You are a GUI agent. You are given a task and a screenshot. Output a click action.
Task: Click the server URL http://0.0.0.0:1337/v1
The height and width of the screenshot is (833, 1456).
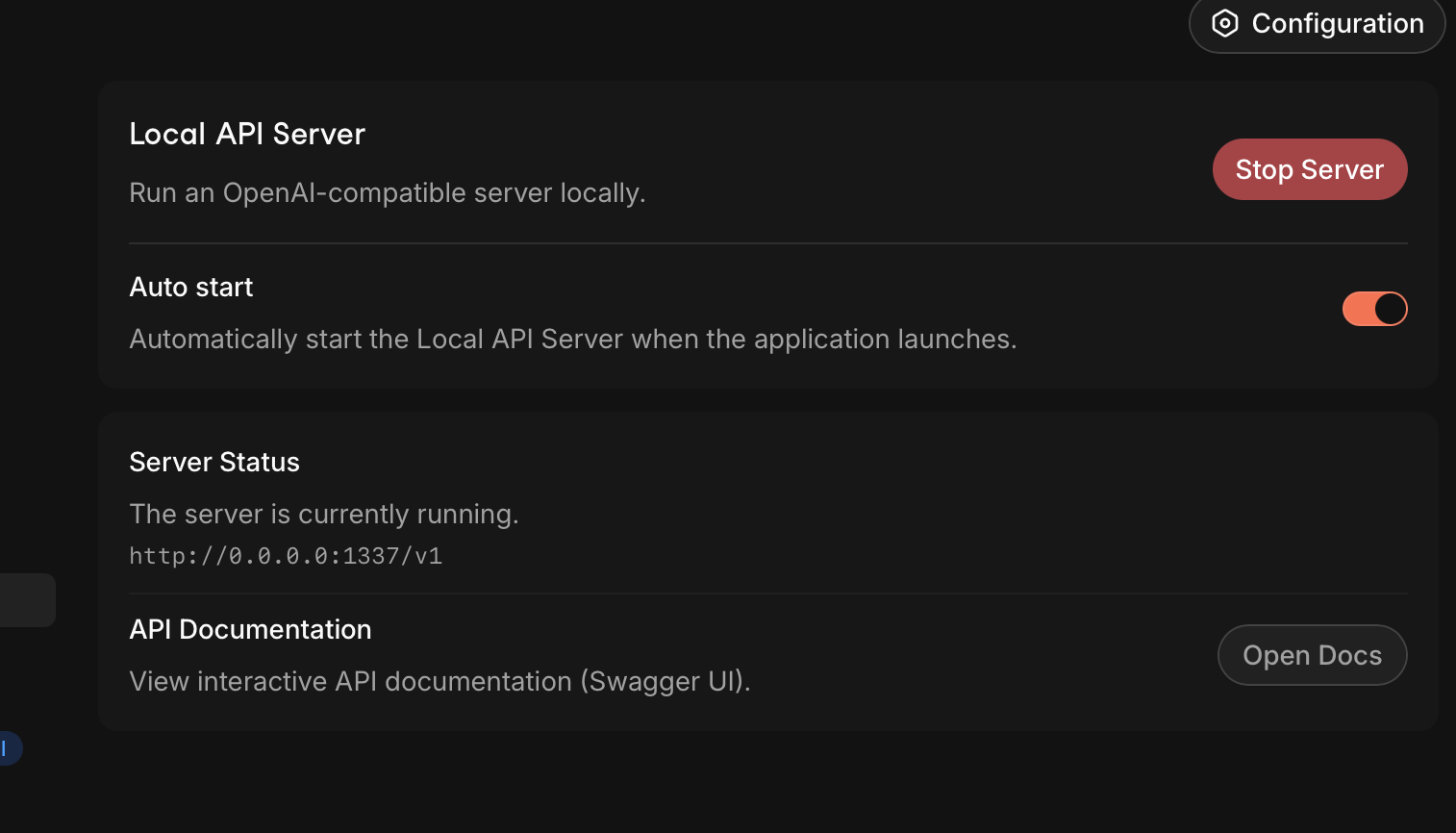point(285,555)
